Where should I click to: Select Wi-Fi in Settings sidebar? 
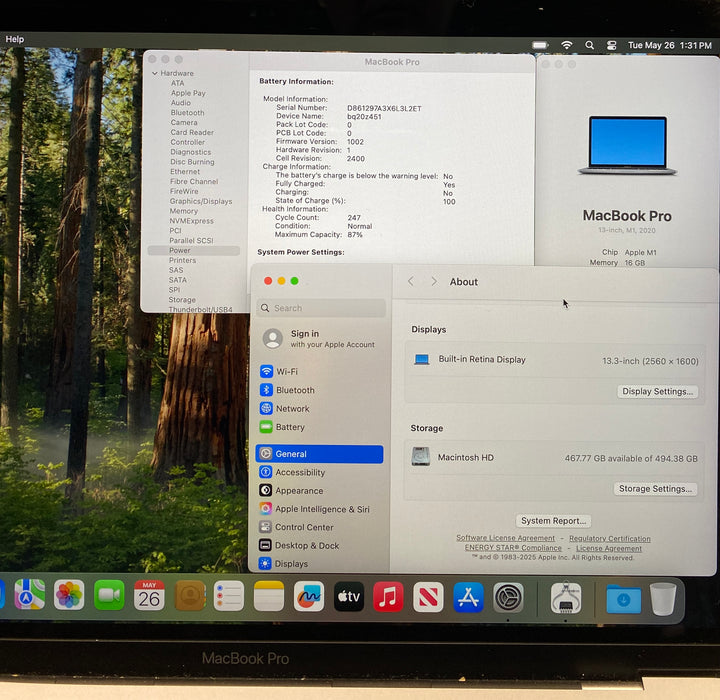pos(320,371)
